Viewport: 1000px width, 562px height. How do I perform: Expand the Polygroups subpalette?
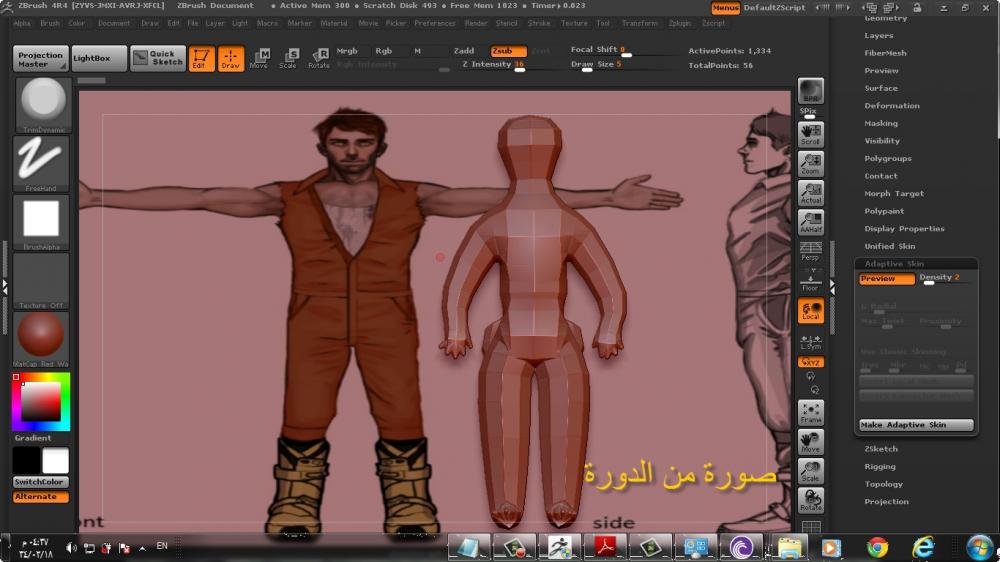point(887,158)
